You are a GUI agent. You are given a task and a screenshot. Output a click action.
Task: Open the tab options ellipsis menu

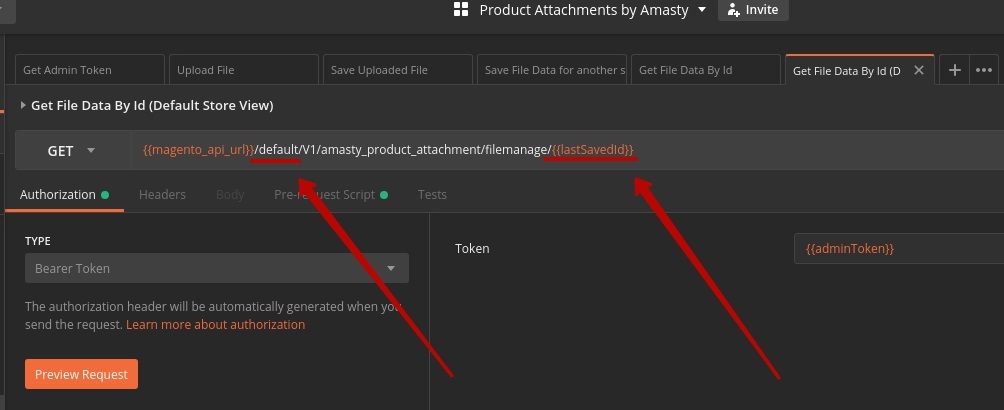click(984, 70)
